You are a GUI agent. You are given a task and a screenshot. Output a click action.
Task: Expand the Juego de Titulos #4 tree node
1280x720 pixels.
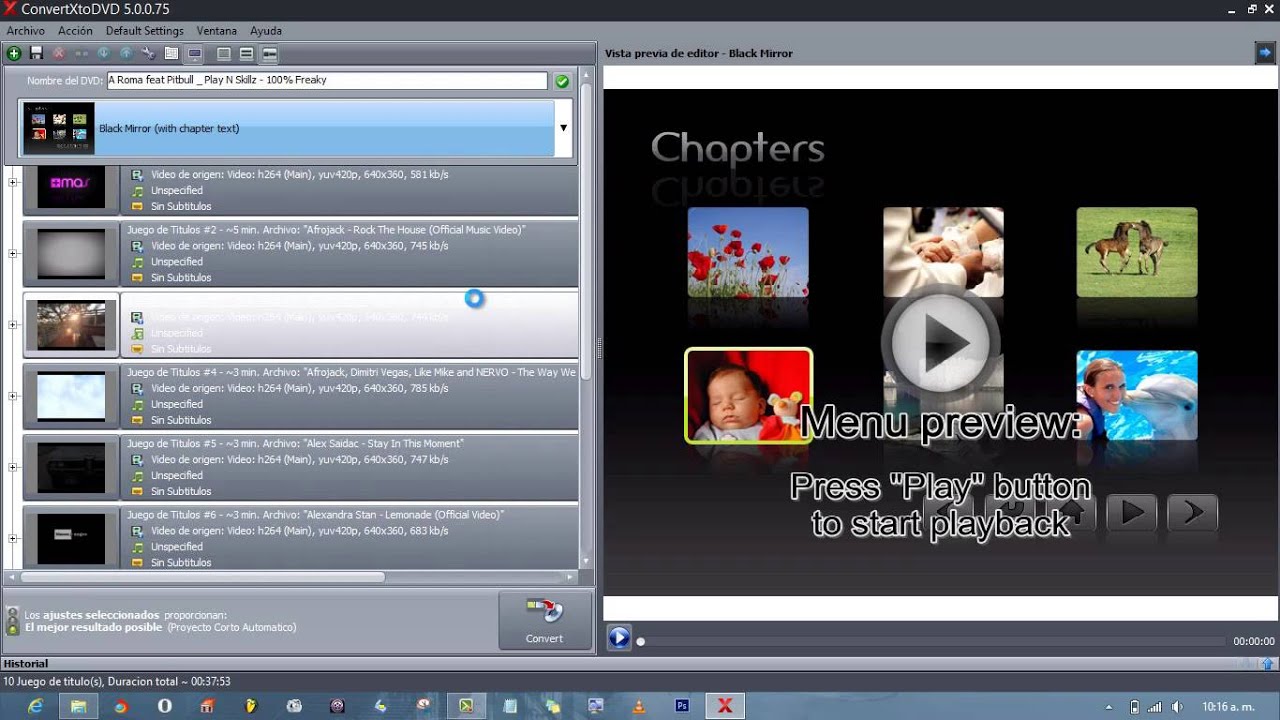(13, 396)
